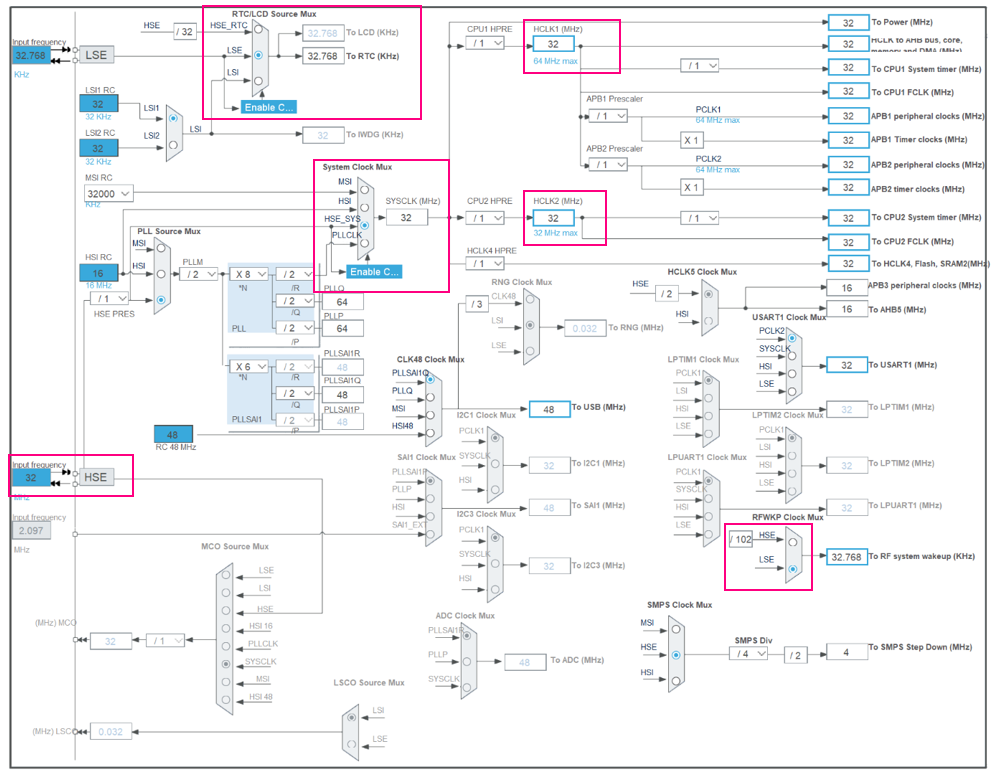
Task: Open SMPS Div /4 dropdown
Action: (748, 653)
